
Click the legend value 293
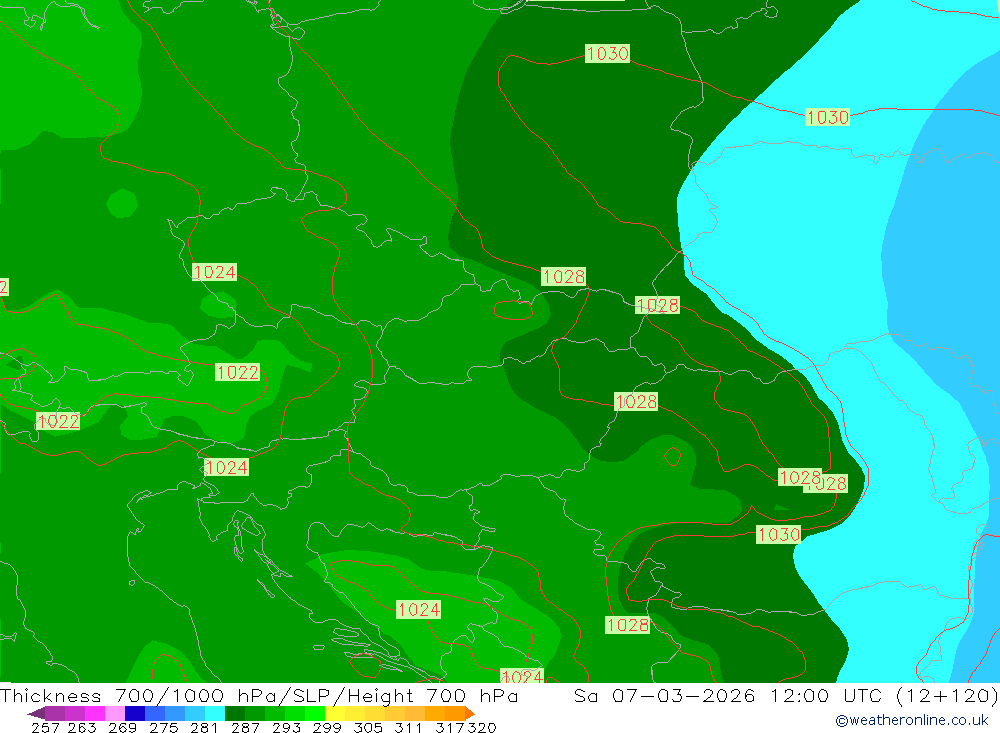(286, 727)
